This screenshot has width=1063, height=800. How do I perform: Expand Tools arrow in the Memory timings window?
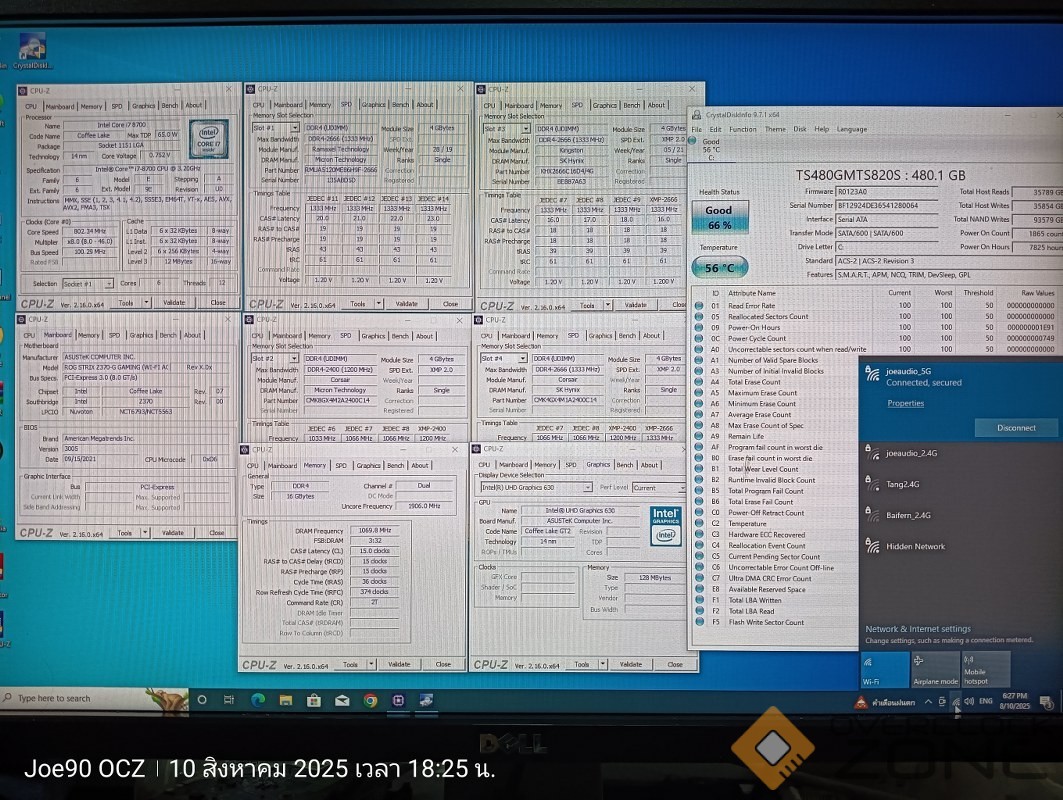(371, 664)
